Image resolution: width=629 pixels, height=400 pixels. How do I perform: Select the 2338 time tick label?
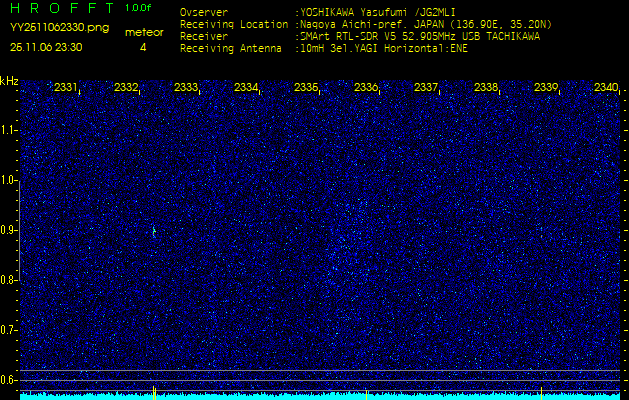pos(486,88)
